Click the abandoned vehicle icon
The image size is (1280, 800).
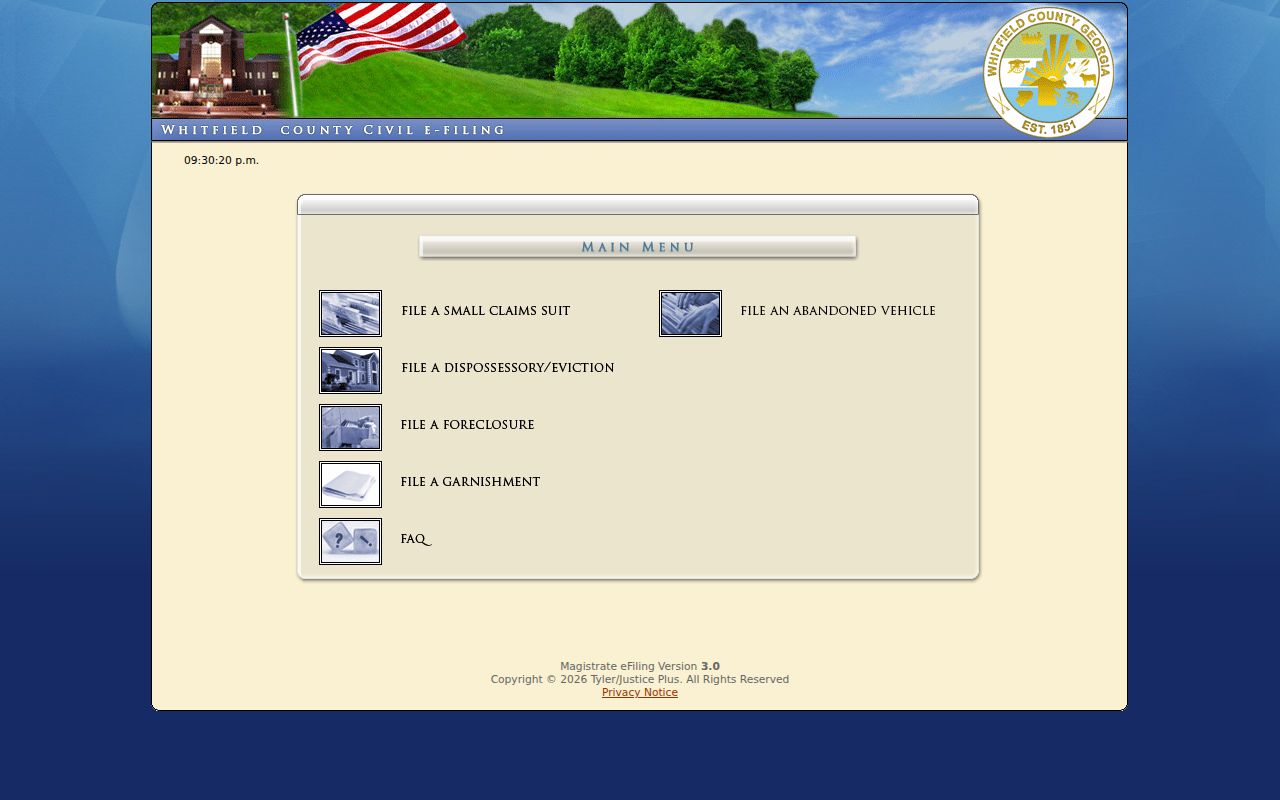click(690, 313)
